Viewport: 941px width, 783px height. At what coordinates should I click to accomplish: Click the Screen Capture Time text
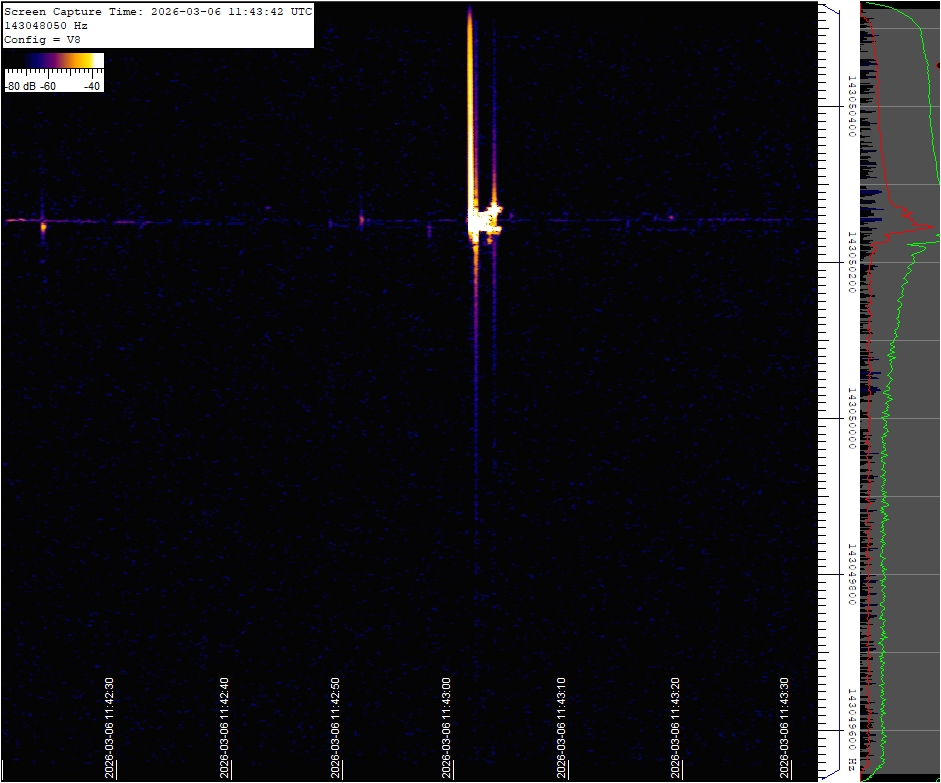[x=158, y=11]
